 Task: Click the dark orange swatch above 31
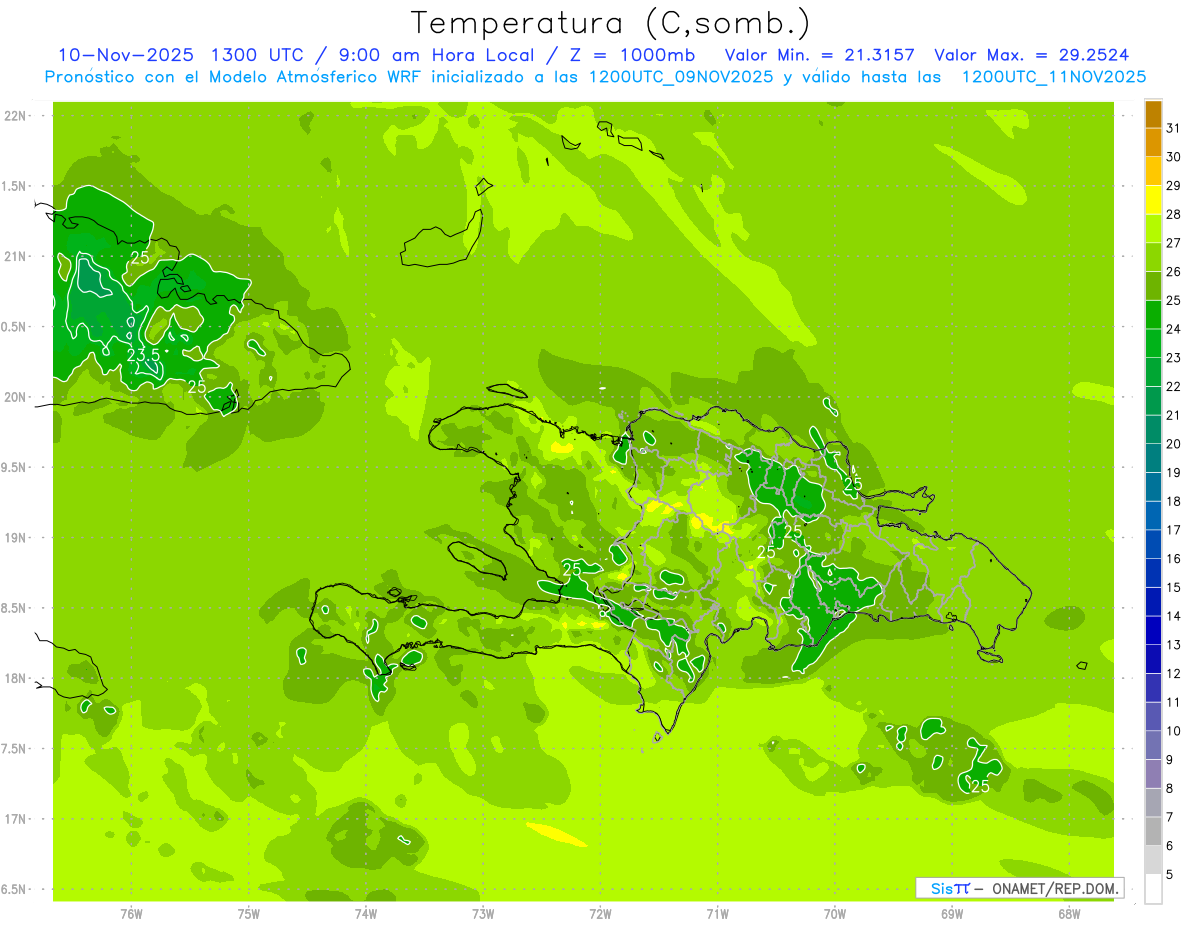pos(1153,113)
